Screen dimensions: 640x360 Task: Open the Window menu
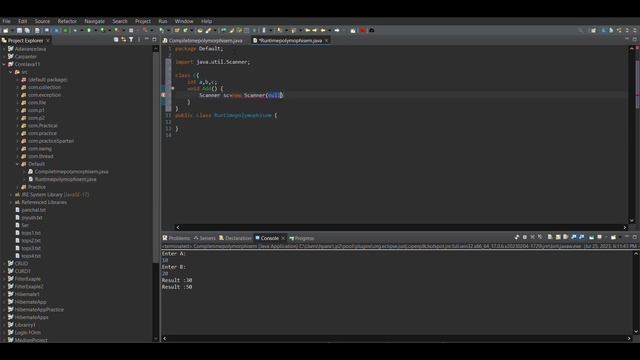tap(184, 21)
